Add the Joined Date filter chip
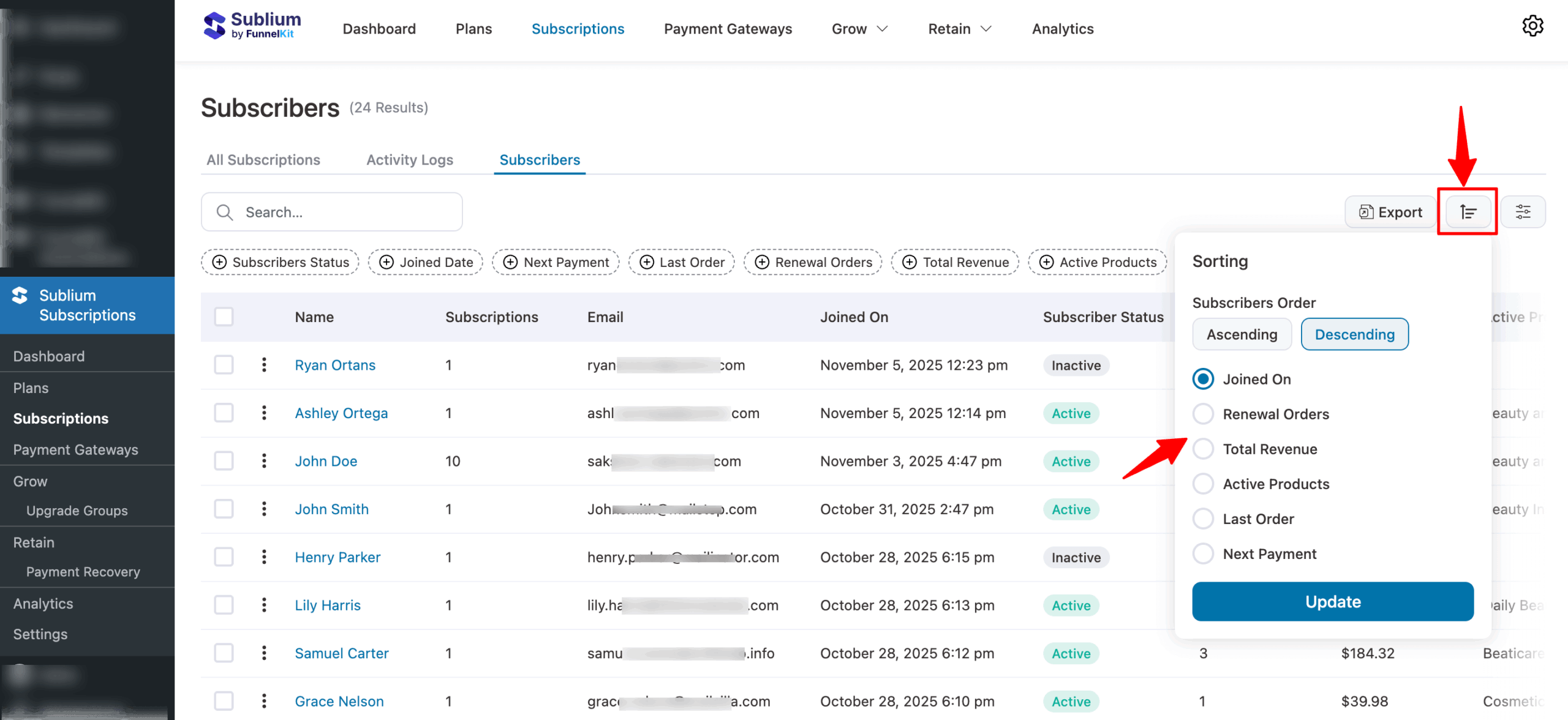The width and height of the screenshot is (1568, 720). click(x=426, y=262)
